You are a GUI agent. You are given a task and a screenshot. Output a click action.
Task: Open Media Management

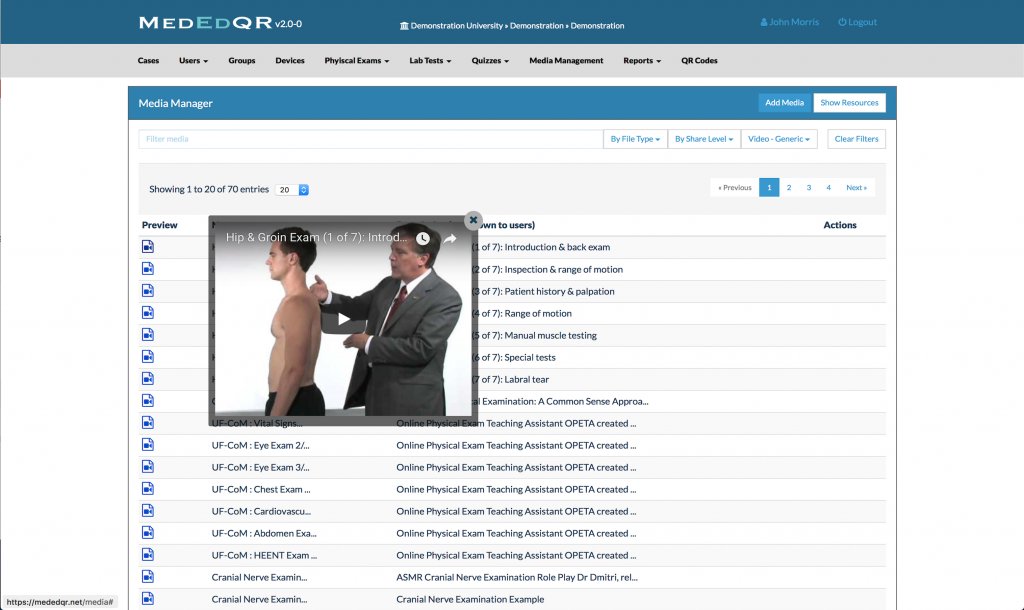(x=566, y=61)
